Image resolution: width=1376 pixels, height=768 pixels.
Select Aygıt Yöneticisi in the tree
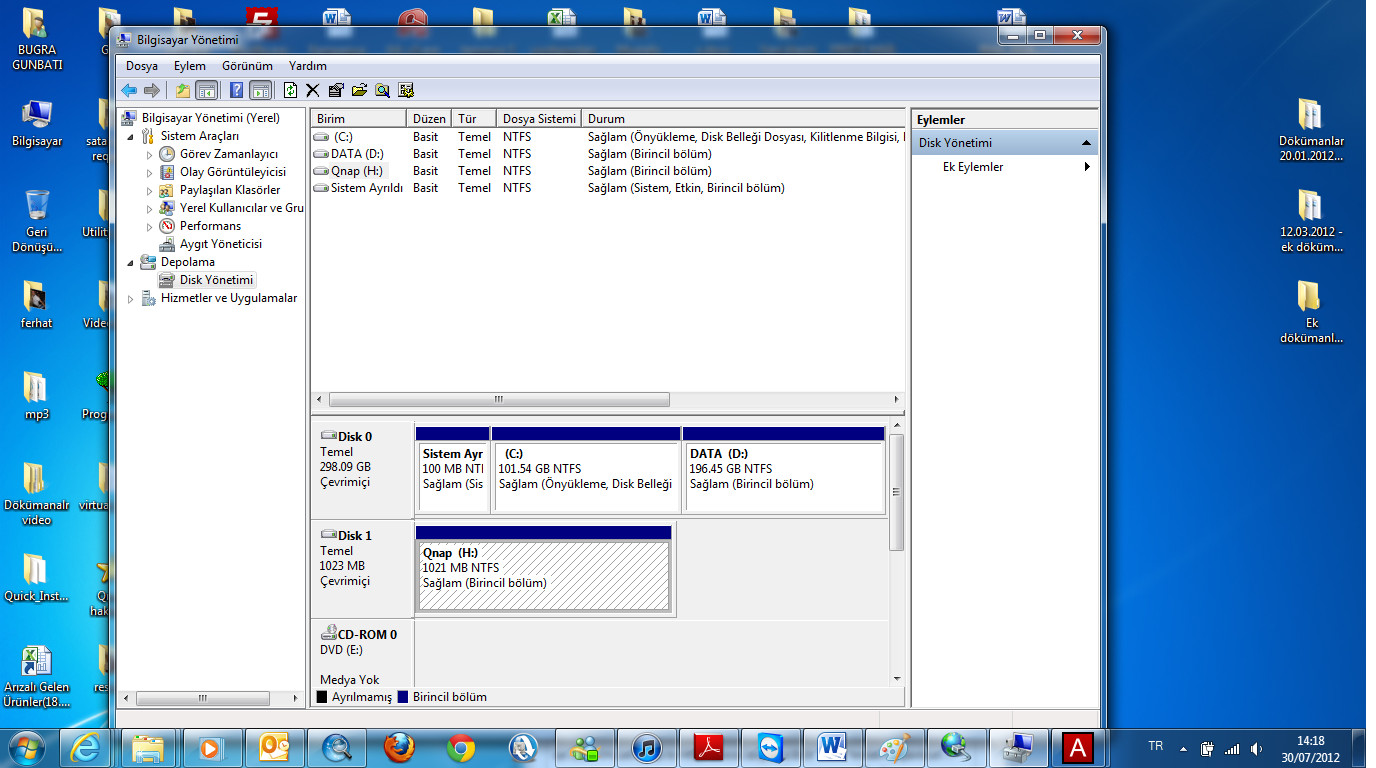(x=220, y=244)
